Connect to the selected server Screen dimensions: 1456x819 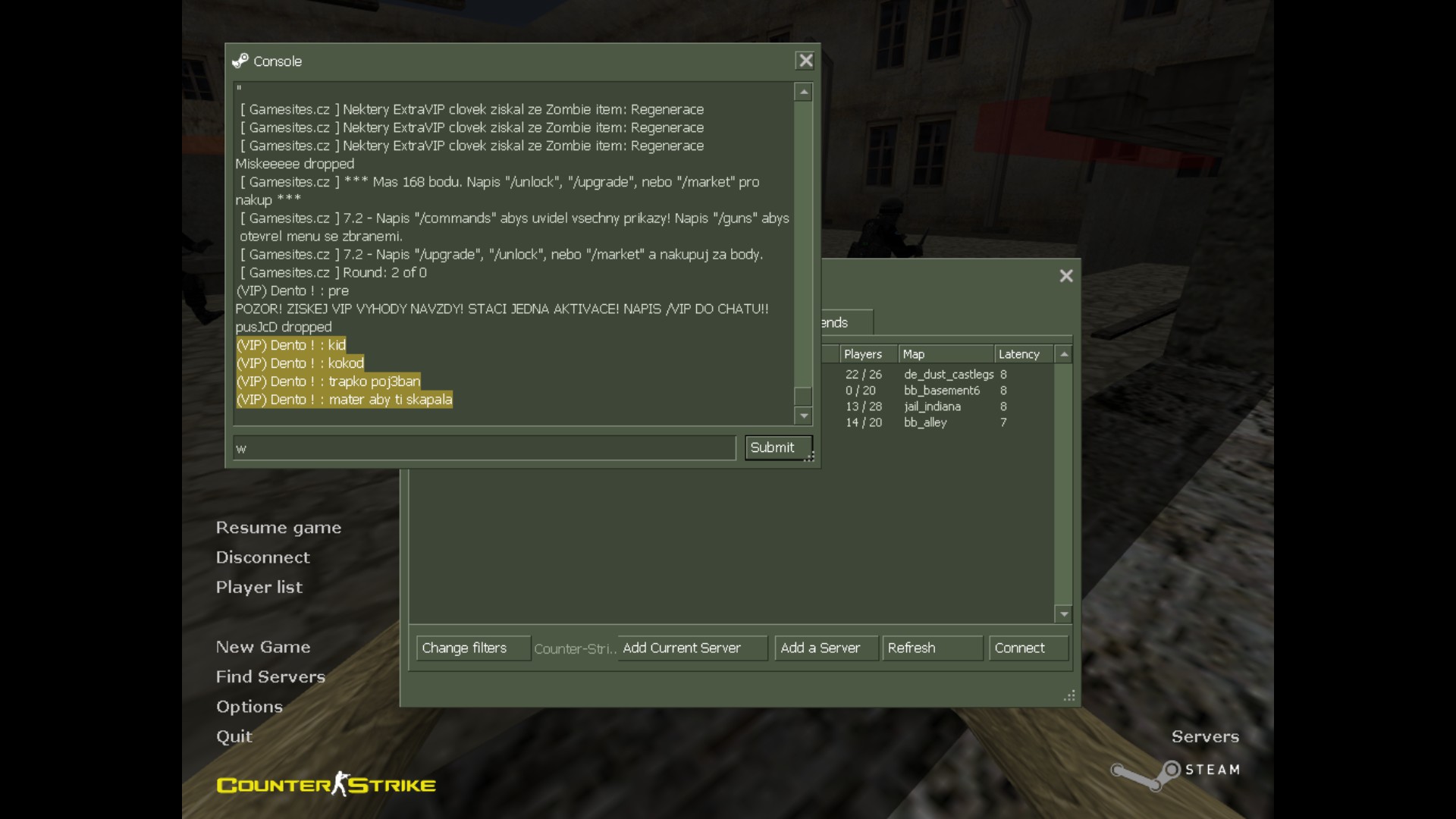point(1028,648)
